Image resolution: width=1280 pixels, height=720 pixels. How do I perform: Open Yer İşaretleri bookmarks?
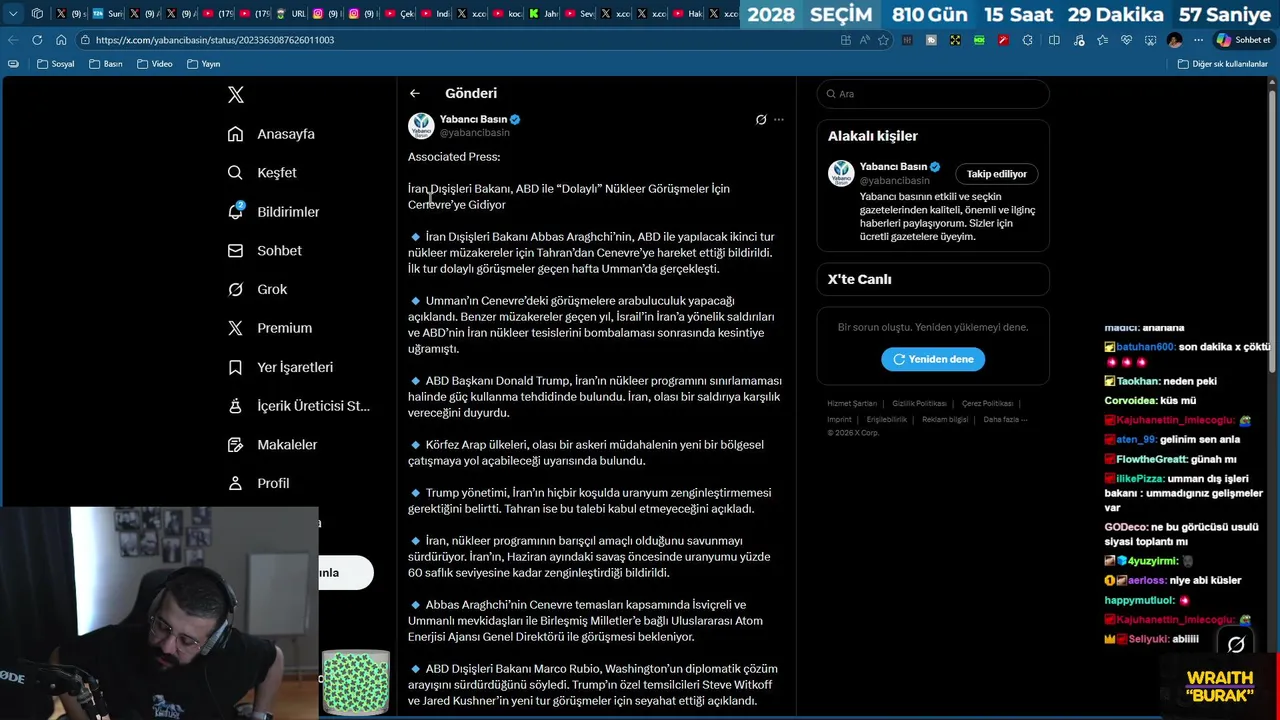pyautogui.click(x=280, y=367)
